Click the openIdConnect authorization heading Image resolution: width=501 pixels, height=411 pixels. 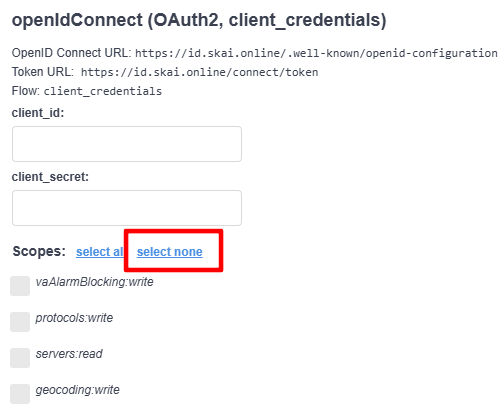[x=199, y=20]
